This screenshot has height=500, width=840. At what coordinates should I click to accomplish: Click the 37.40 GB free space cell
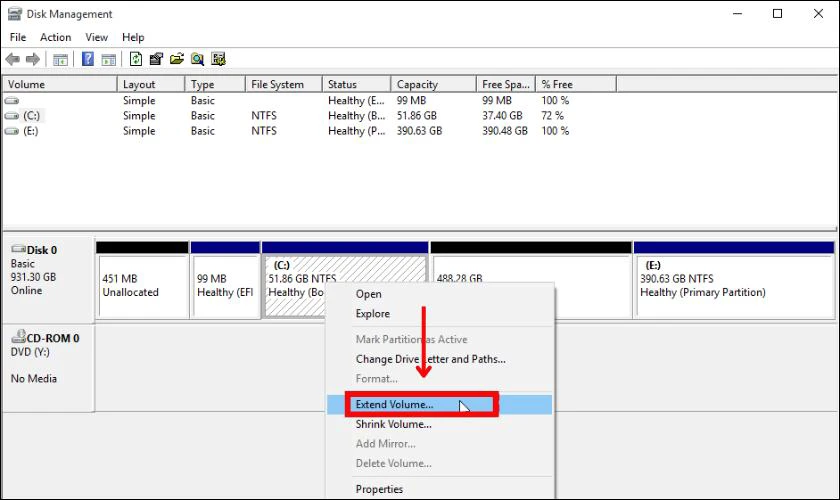502,116
